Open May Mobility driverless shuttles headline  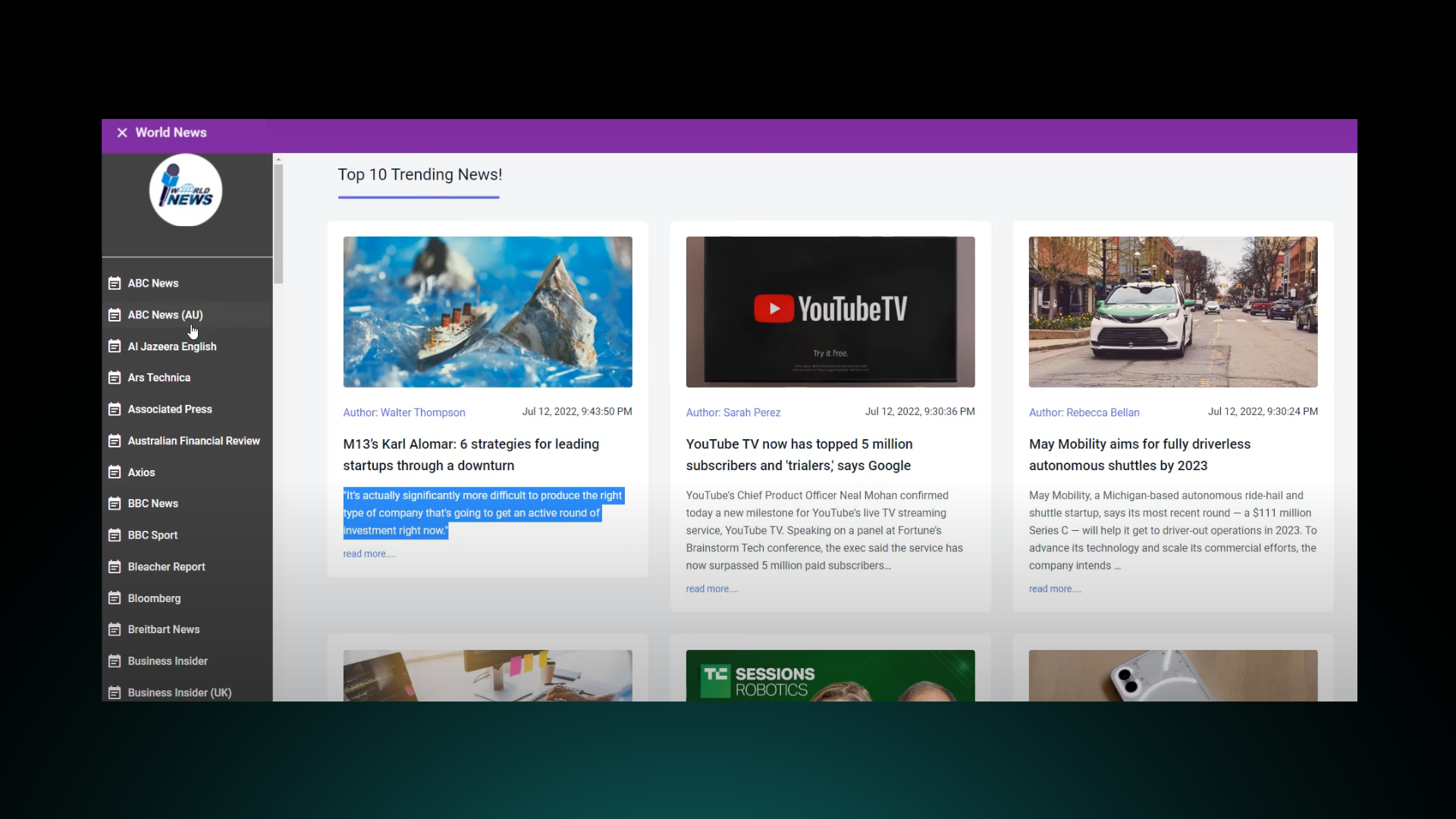(1140, 455)
